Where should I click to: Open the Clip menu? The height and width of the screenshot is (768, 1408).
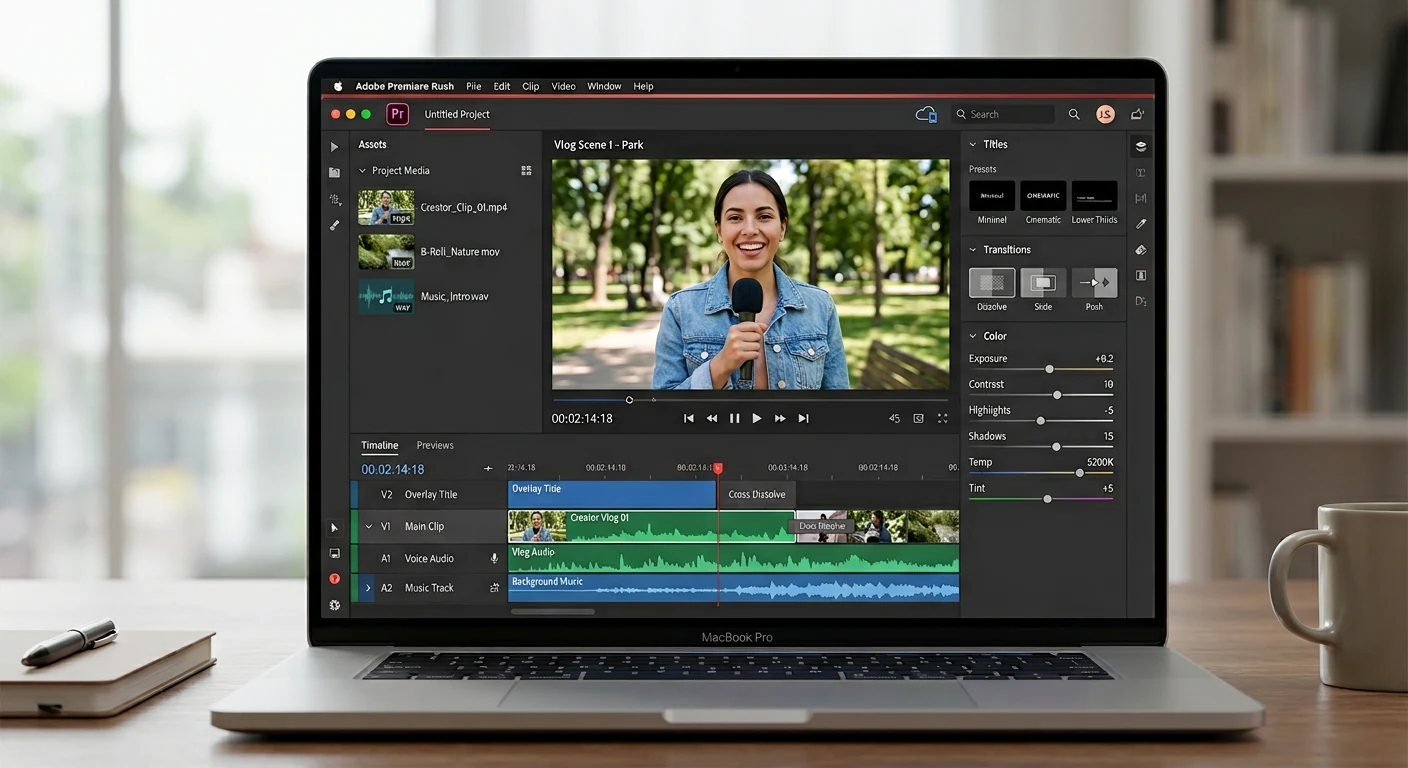point(531,87)
